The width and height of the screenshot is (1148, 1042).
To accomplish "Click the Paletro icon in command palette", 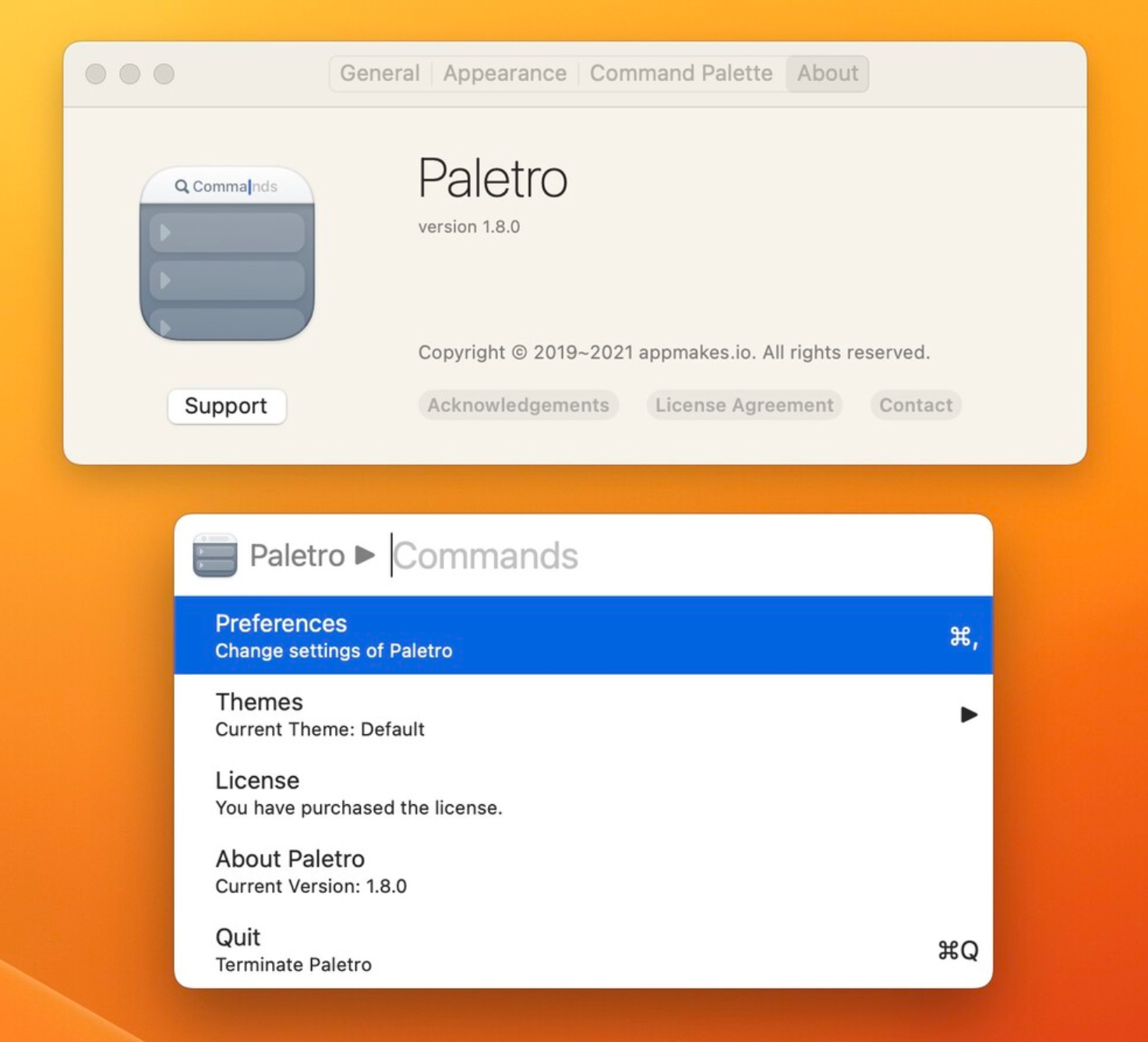I will (x=215, y=555).
